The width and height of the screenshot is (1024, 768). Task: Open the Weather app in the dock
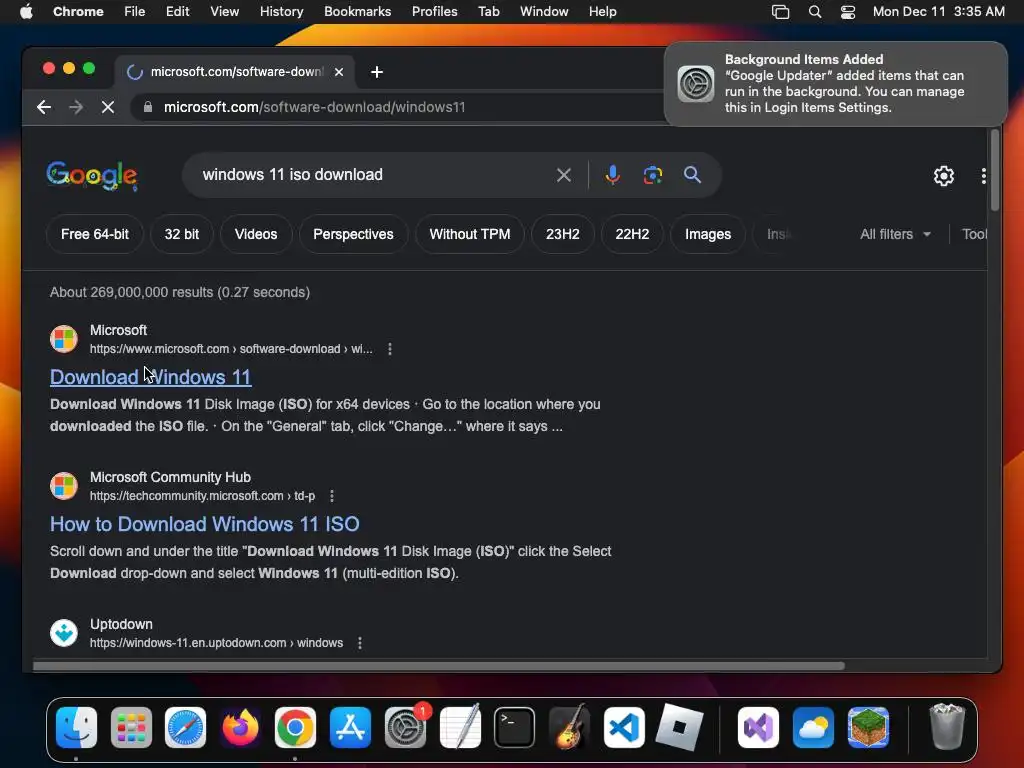(x=813, y=728)
